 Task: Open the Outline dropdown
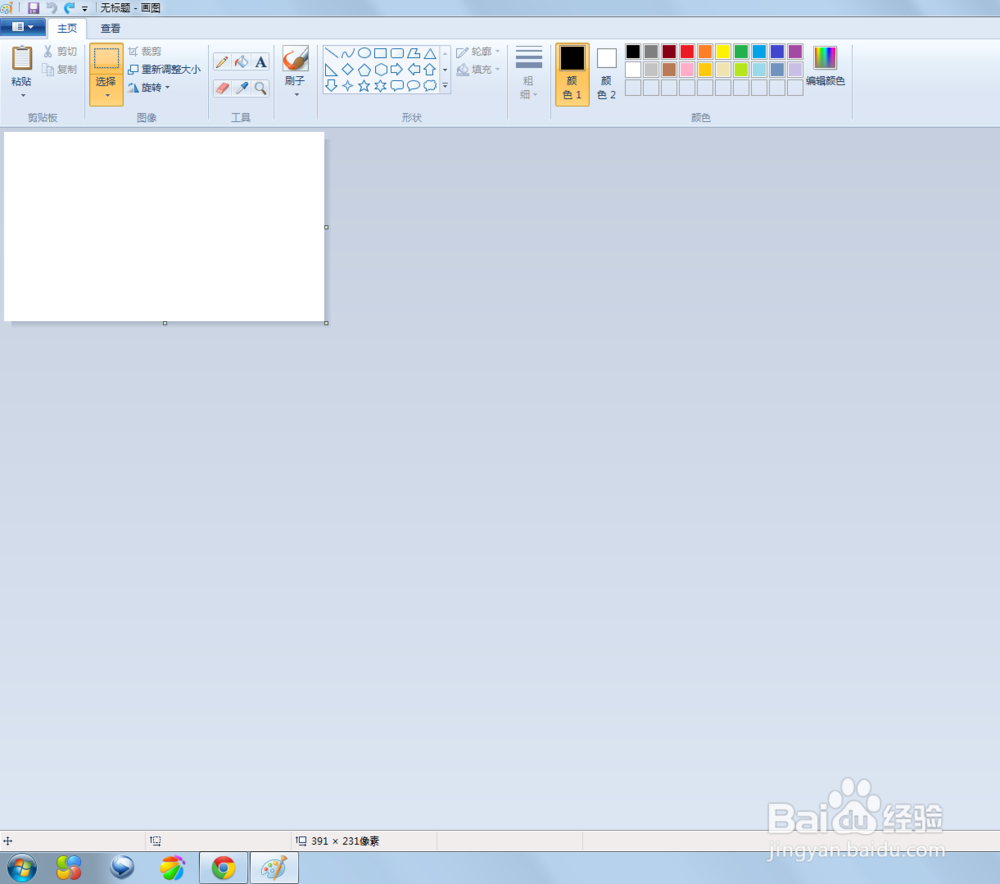click(x=478, y=52)
